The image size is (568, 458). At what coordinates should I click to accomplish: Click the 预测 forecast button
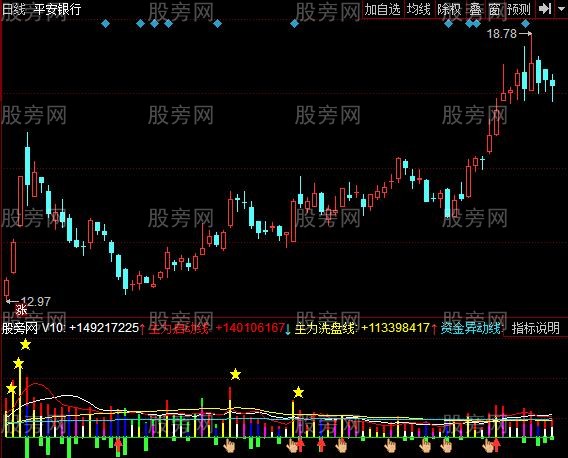519,9
